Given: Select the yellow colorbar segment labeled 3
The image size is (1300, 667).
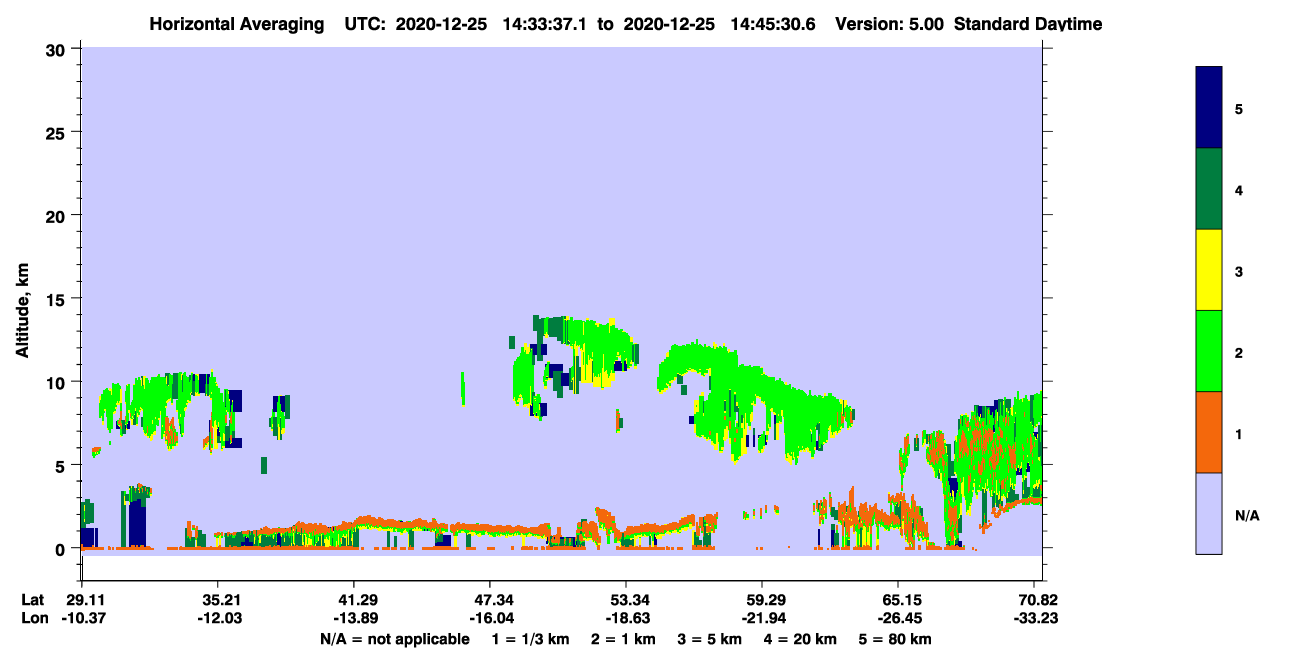Looking at the screenshot, I should coord(1209,270).
